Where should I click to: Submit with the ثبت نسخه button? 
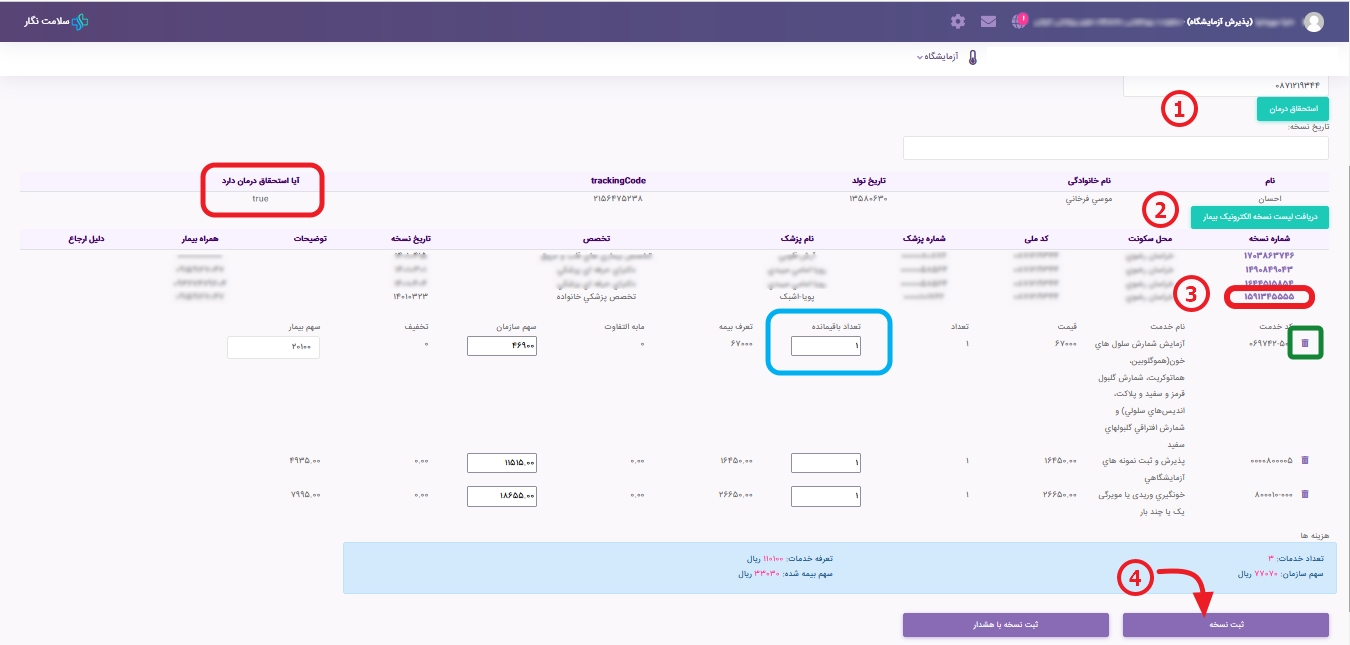(x=1225, y=625)
